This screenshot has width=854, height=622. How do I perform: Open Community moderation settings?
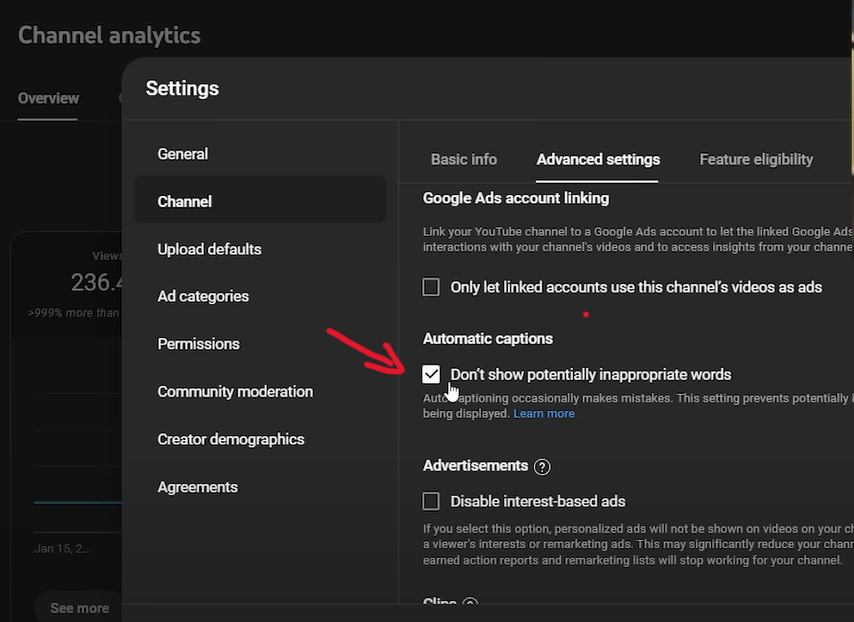(235, 392)
